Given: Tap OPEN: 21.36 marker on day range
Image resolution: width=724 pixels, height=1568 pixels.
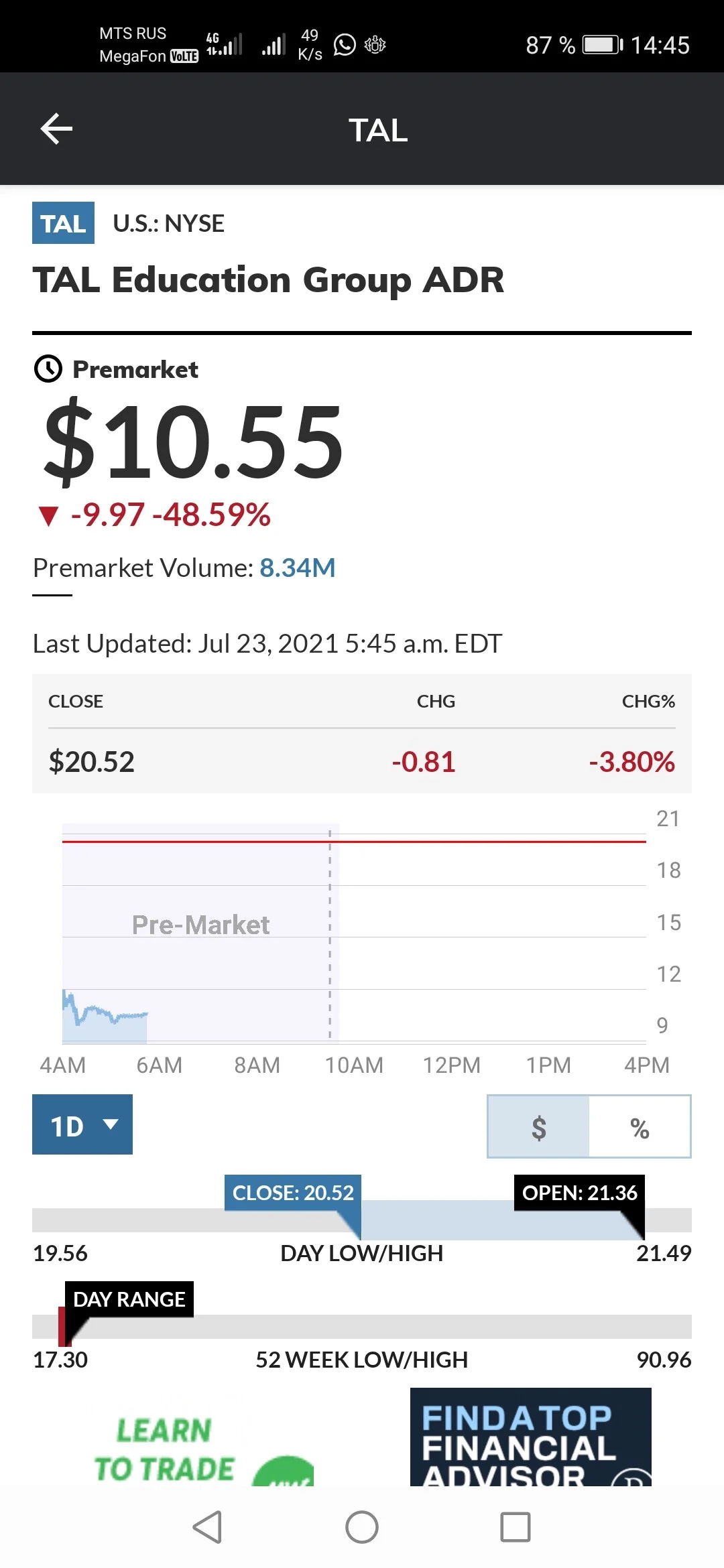Looking at the screenshot, I should point(579,1193).
